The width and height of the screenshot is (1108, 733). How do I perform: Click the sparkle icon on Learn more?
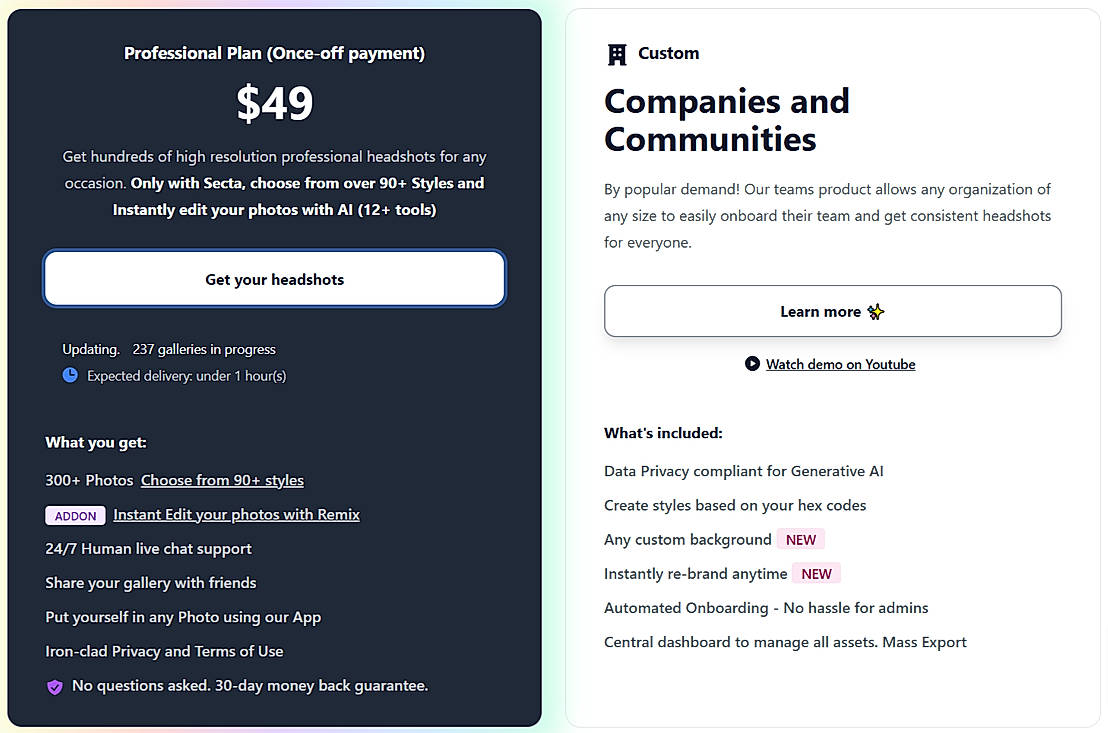click(x=876, y=312)
